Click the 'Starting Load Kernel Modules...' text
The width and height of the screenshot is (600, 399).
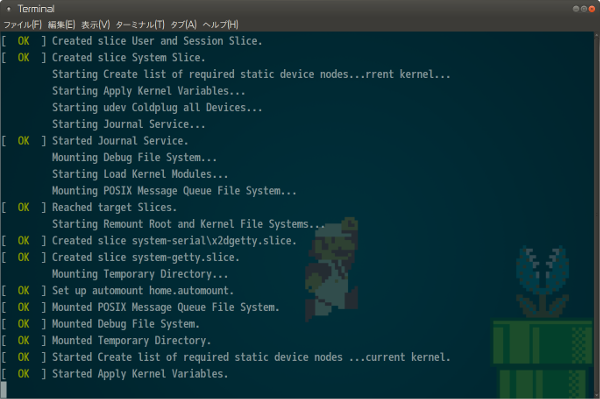pyautogui.click(x=140, y=174)
